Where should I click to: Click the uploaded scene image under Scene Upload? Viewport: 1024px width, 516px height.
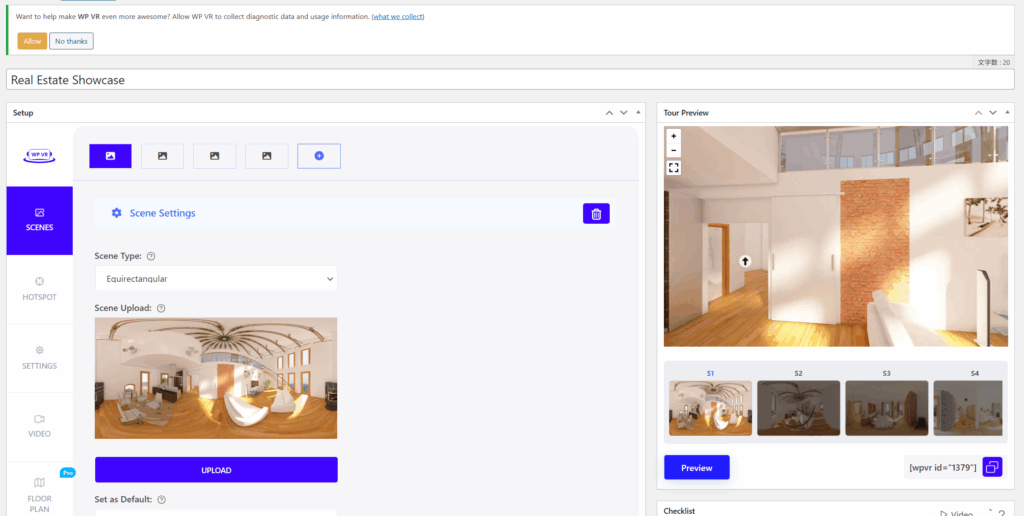coord(216,378)
